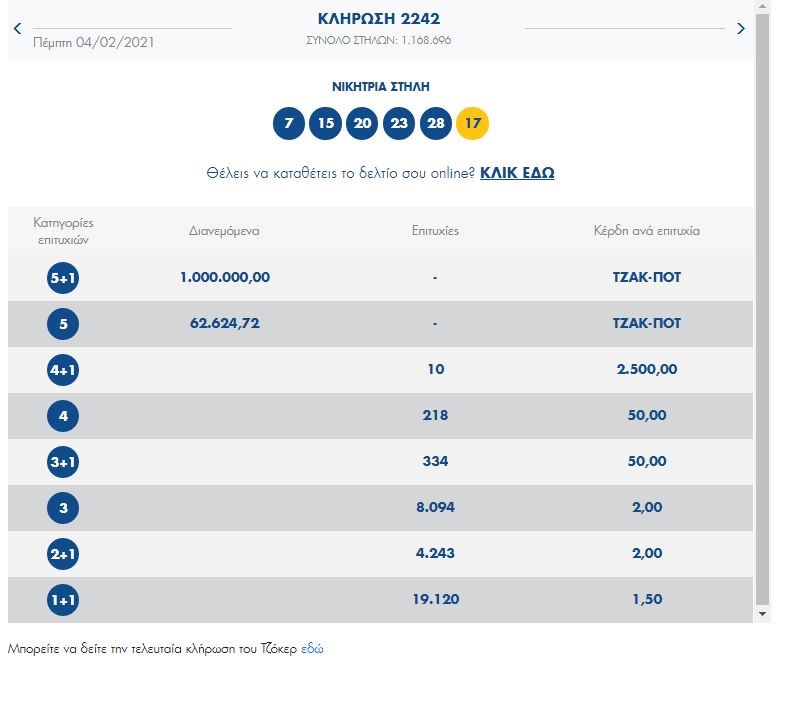The width and height of the screenshot is (791, 705).
Task: Go to the previous draw with left chevron
Action: pyautogui.click(x=17, y=29)
